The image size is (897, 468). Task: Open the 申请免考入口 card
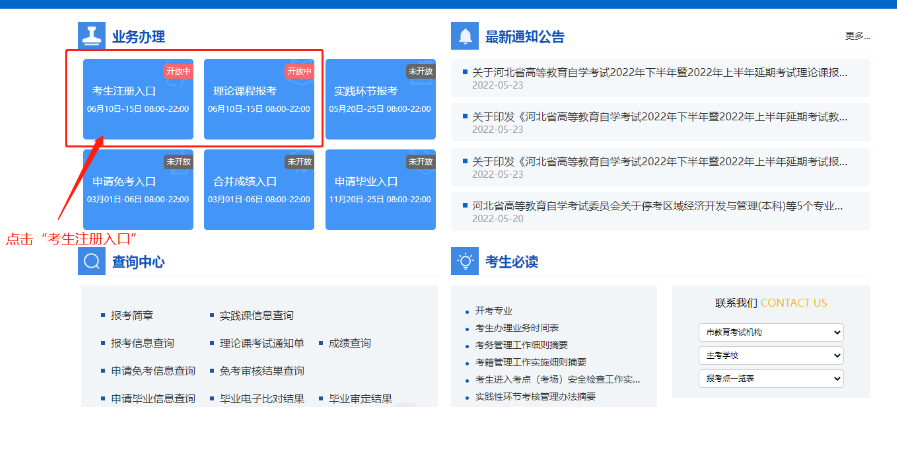click(x=138, y=189)
